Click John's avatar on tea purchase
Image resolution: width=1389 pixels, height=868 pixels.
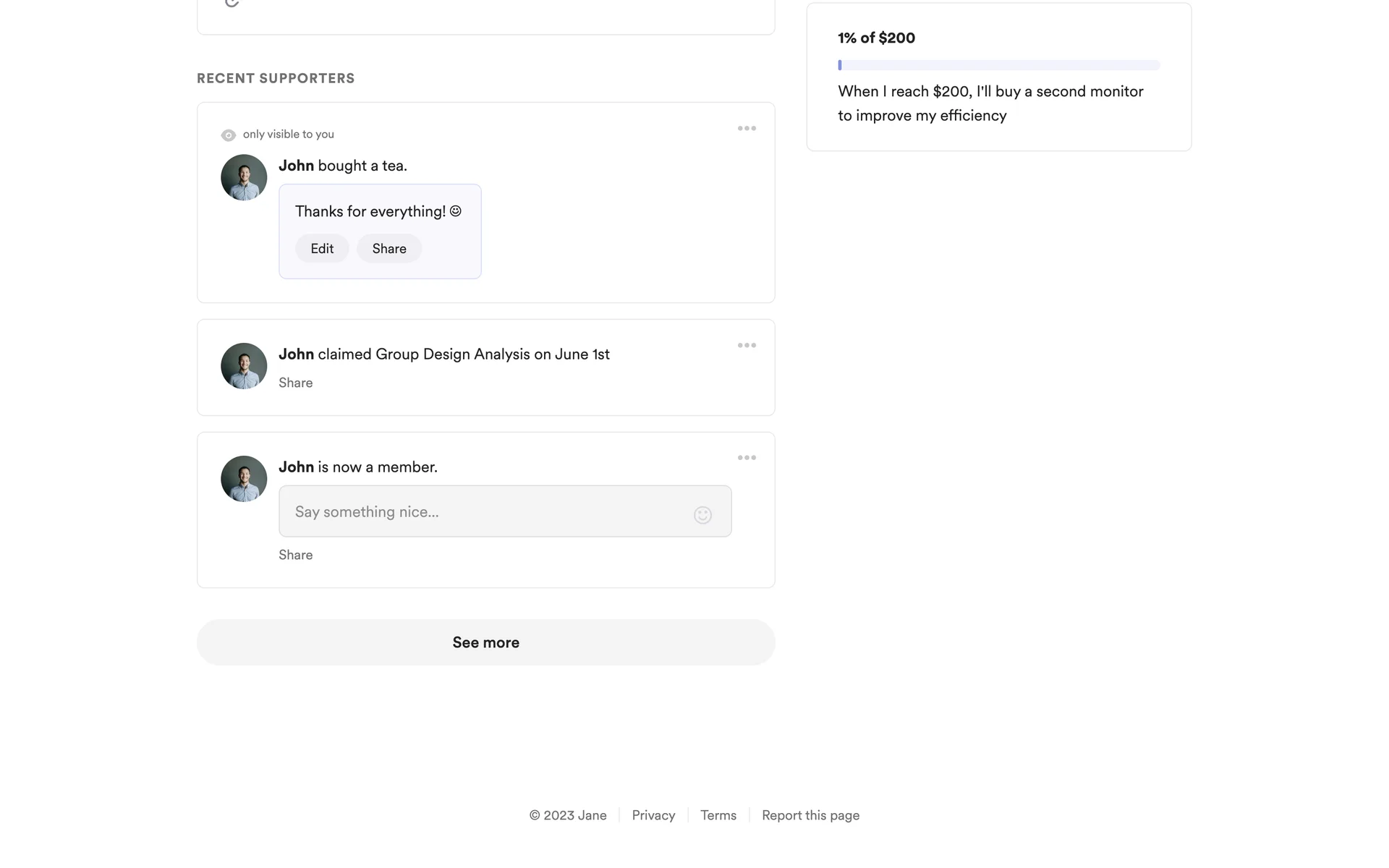(x=244, y=177)
